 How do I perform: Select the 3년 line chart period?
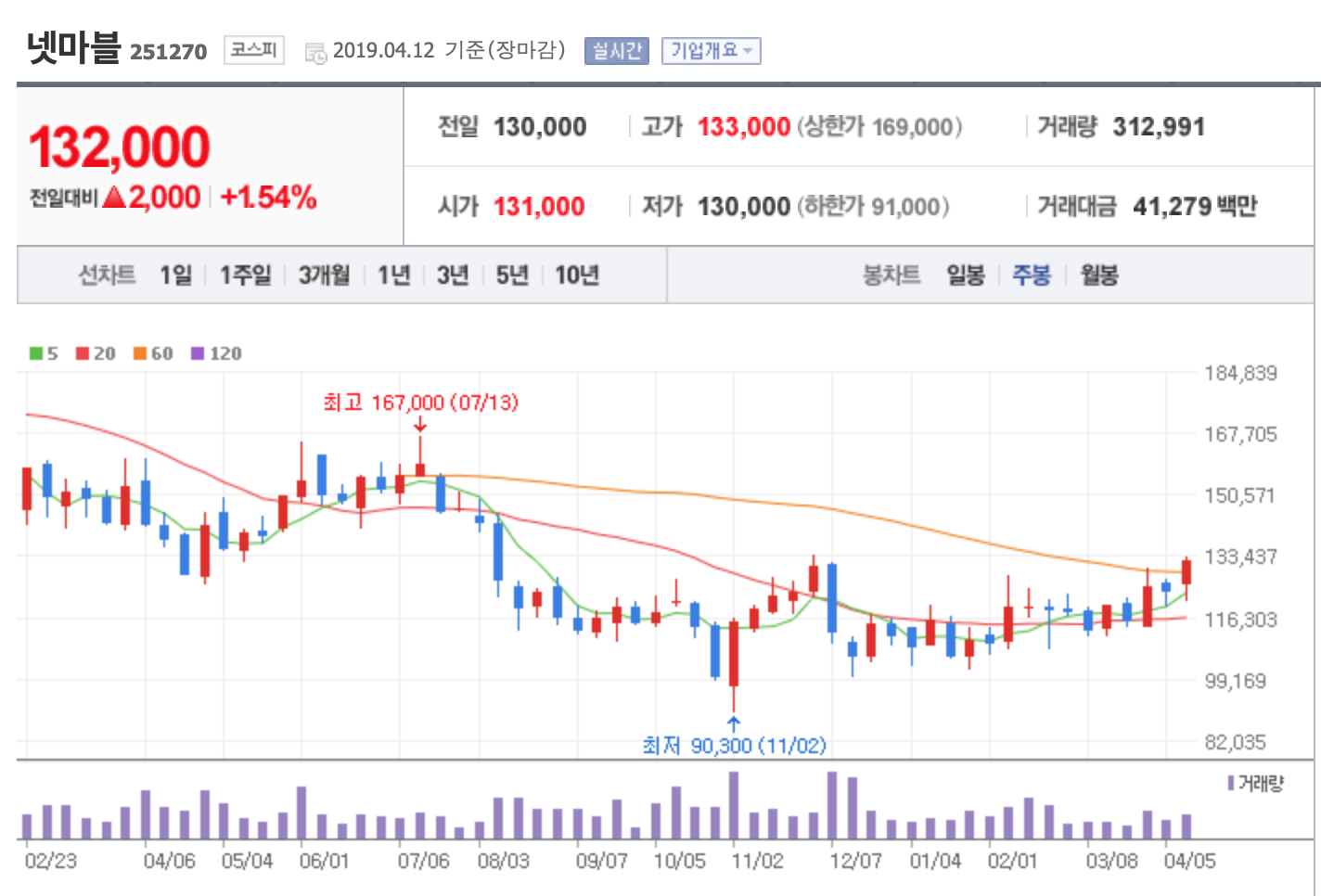pos(453,275)
